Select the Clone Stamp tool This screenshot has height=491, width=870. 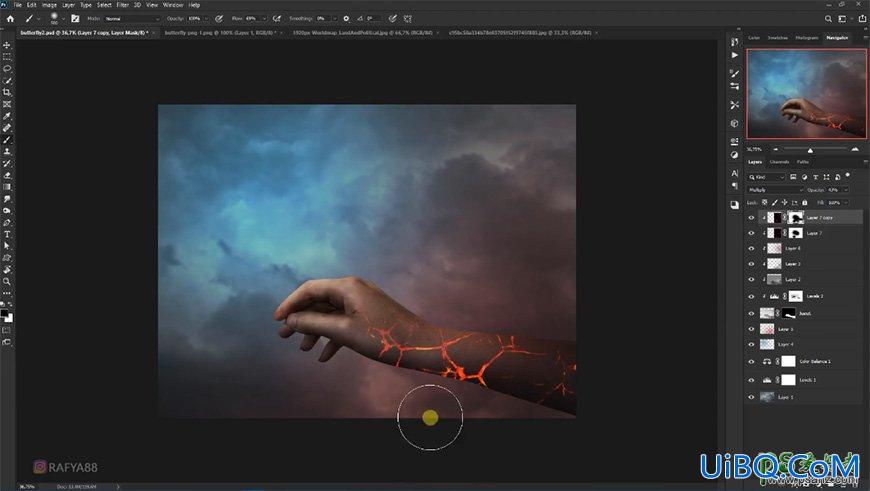[x=7, y=151]
